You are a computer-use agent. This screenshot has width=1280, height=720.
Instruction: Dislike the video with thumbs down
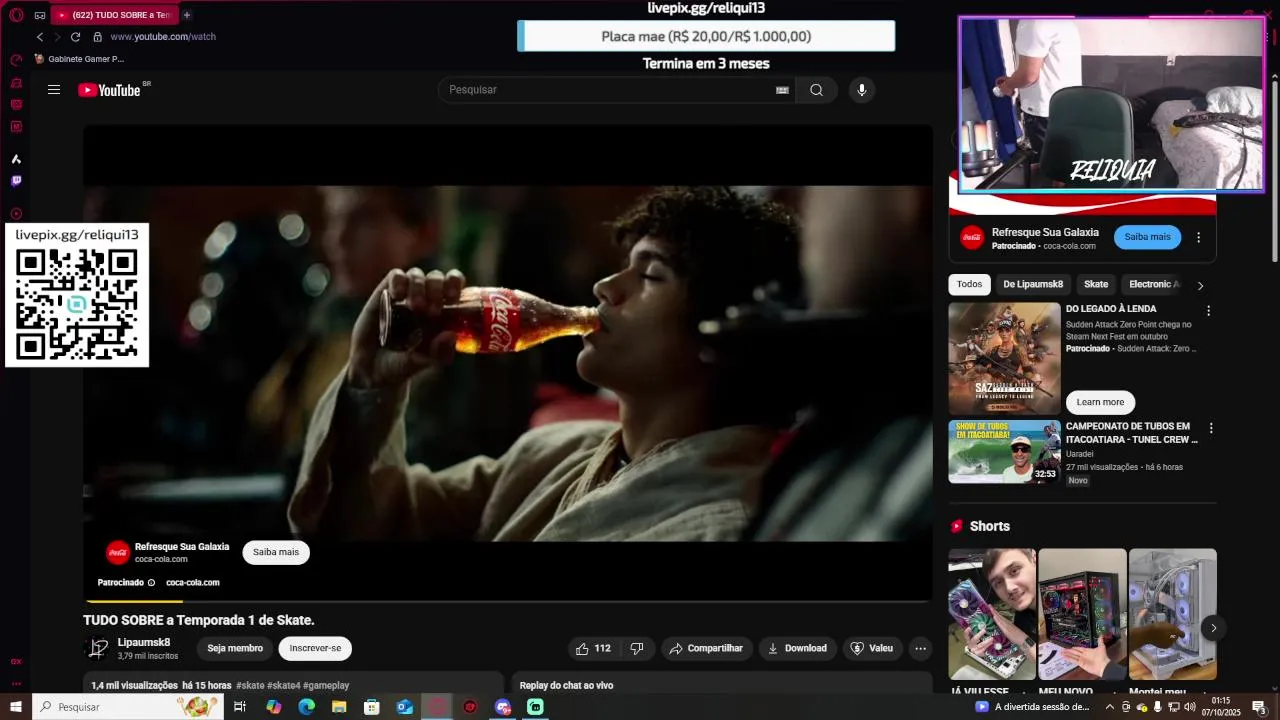637,648
